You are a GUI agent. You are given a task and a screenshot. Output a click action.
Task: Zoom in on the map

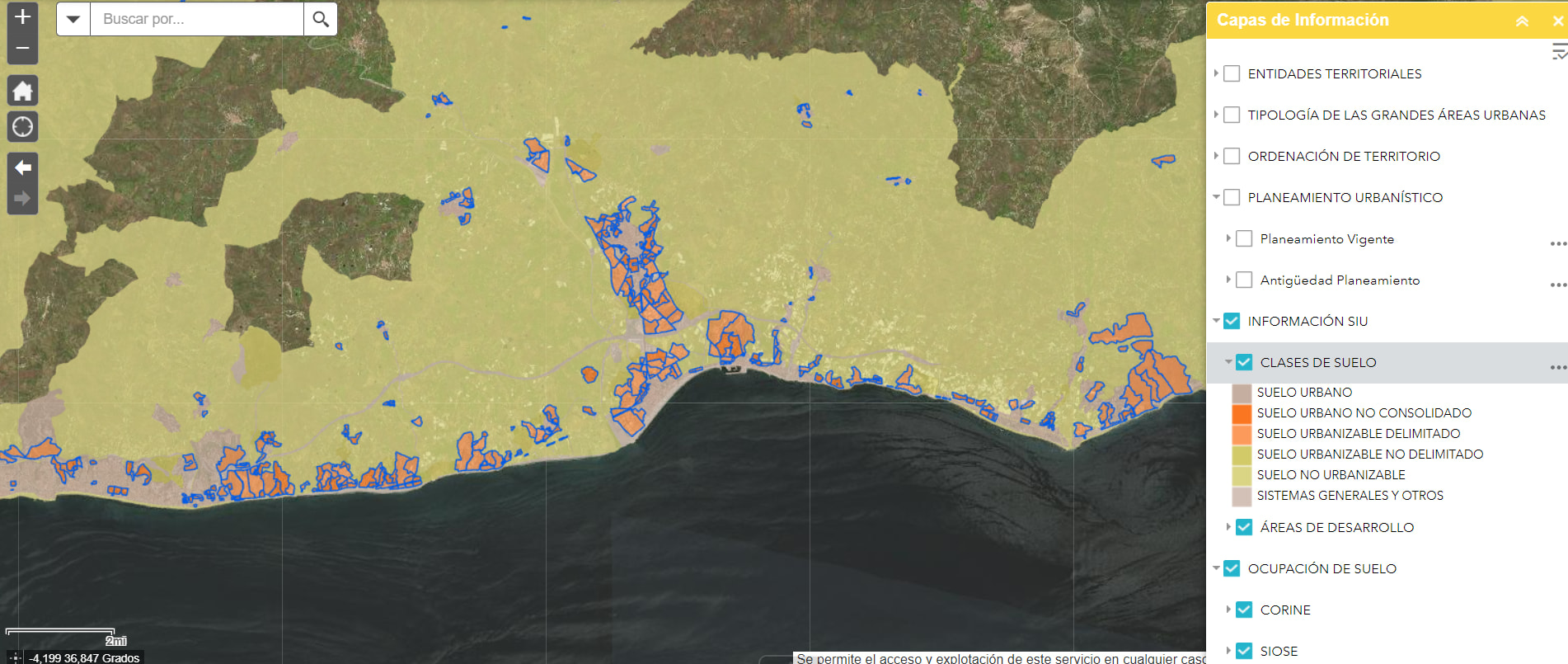click(22, 16)
